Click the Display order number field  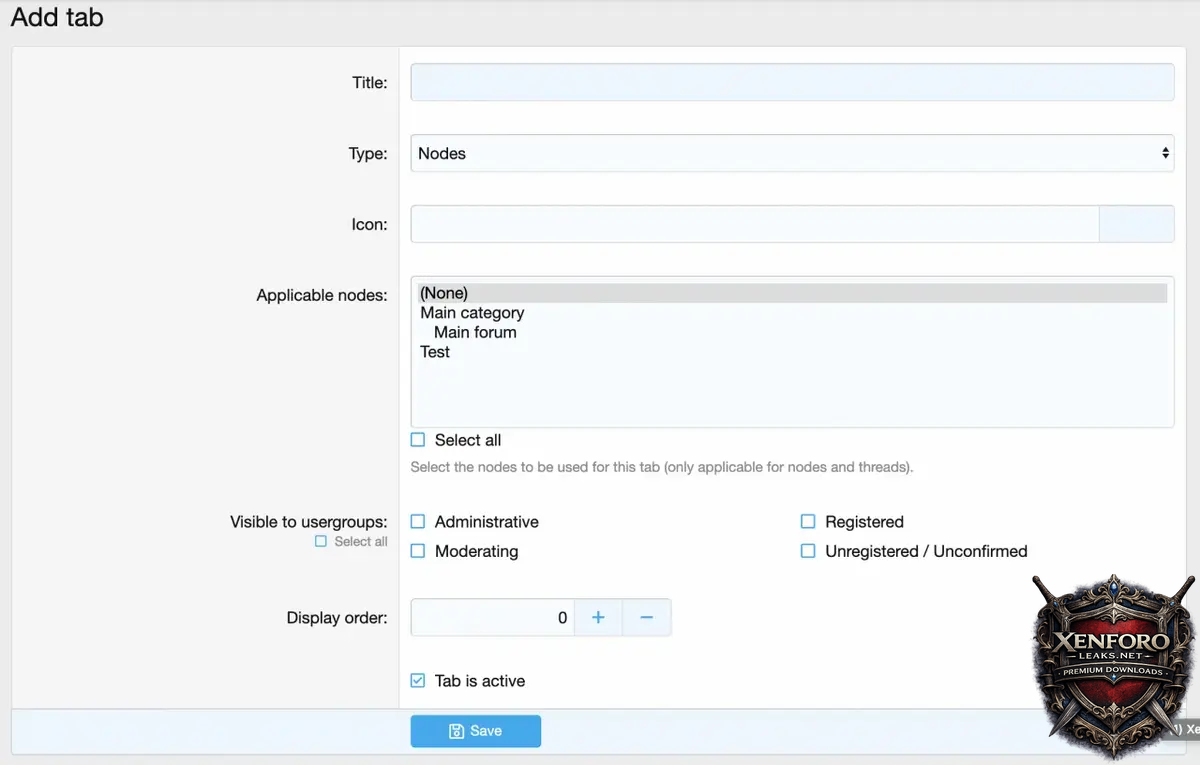click(492, 618)
